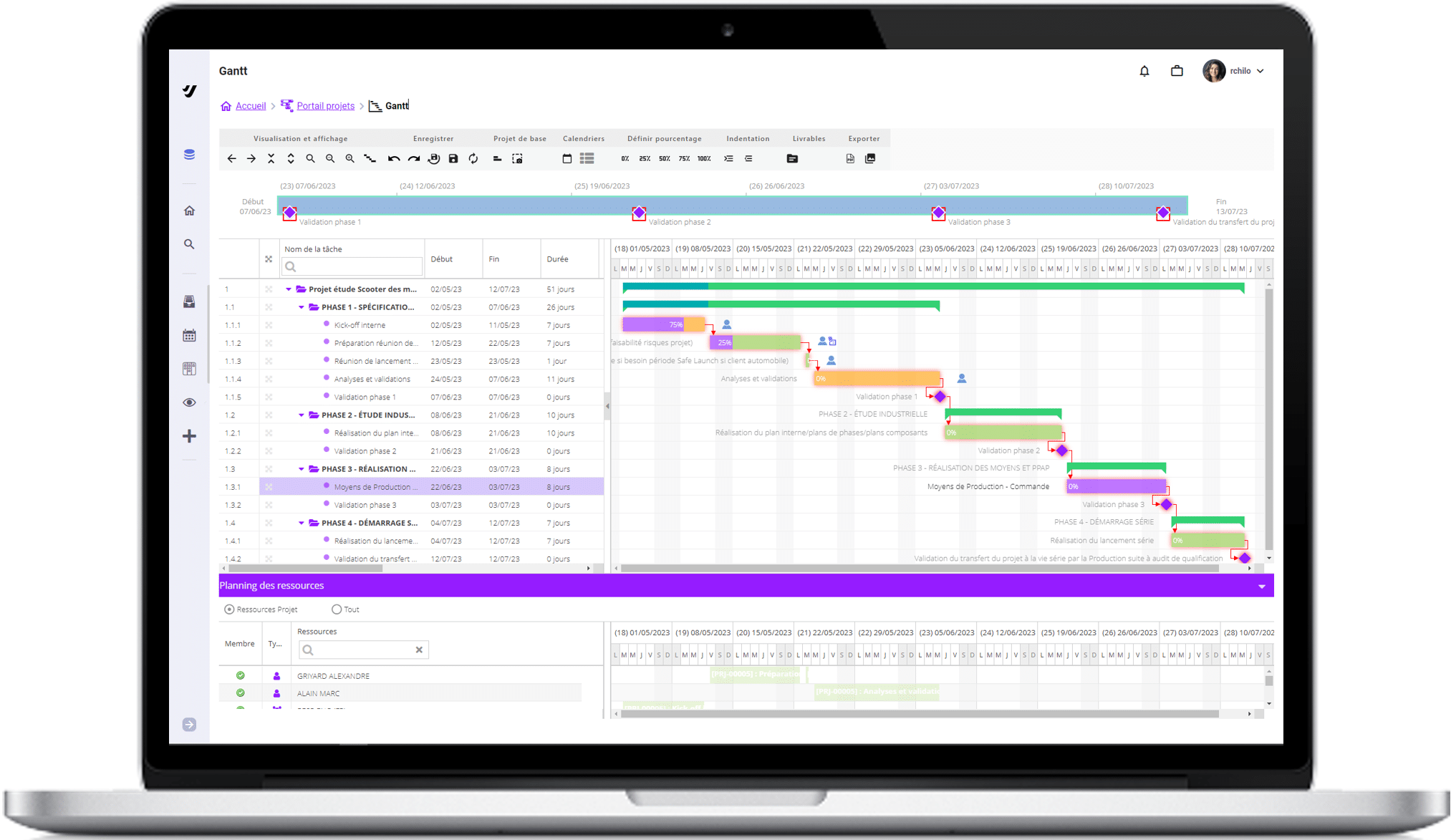This screenshot has width=1451, height=840.
Task: Click the database stack icon in sidebar
Action: (189, 155)
